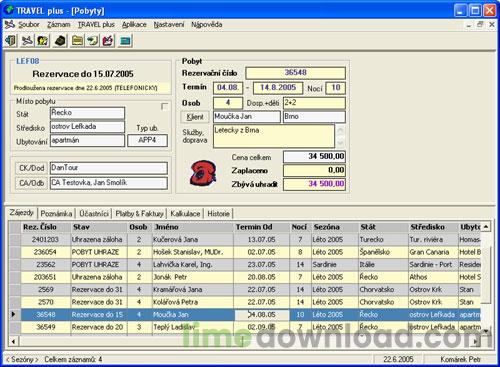Image resolution: width=500 pixels, height=367 pixels.
Task: Click the Ubytování field apartmán
Action: tap(87, 140)
